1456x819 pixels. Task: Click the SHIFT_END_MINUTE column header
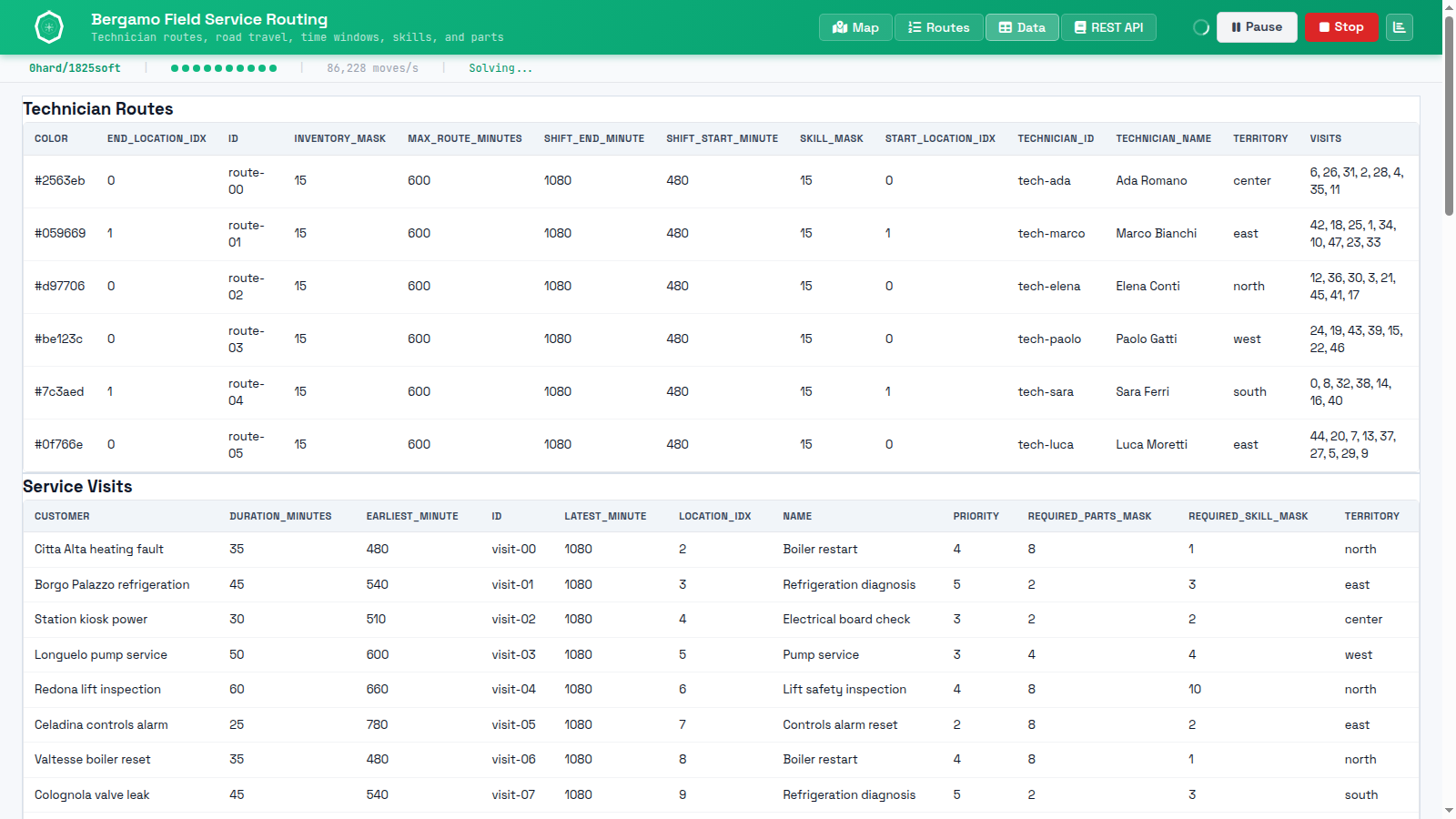[x=594, y=139]
